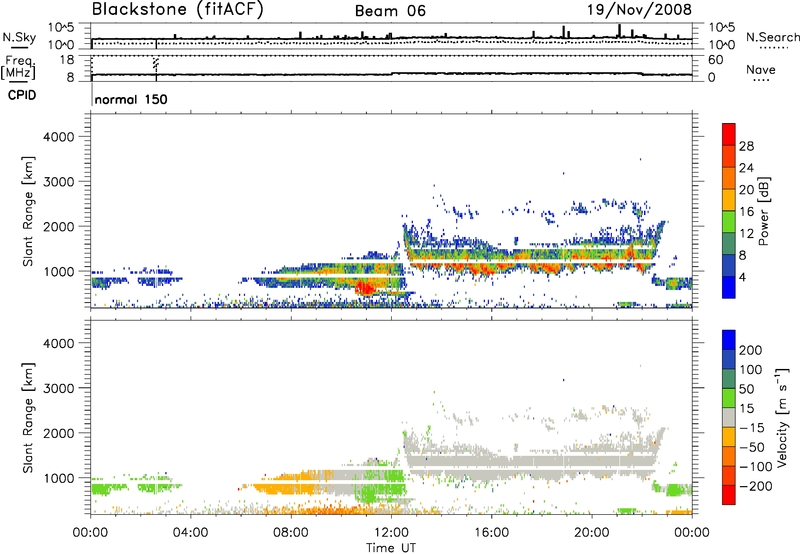Click the gray segment of the velocity colorbar
The height and width of the screenshot is (554, 800).
click(729, 417)
